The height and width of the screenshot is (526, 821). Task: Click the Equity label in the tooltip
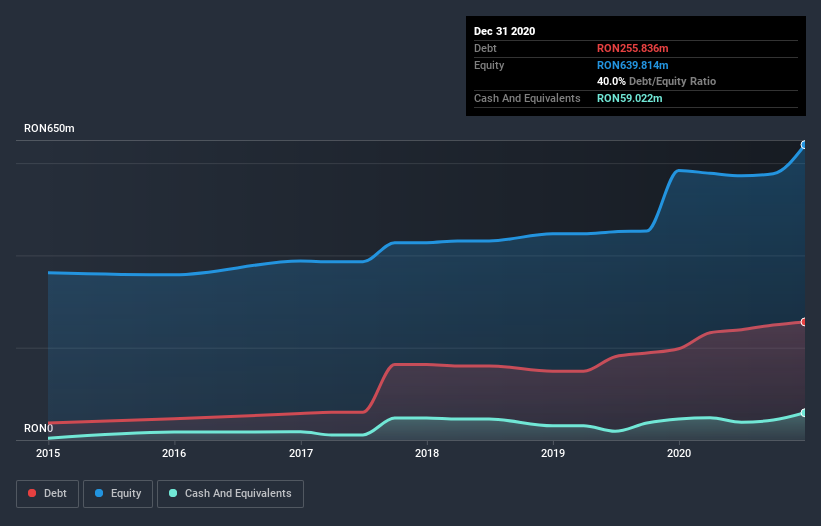(489, 65)
